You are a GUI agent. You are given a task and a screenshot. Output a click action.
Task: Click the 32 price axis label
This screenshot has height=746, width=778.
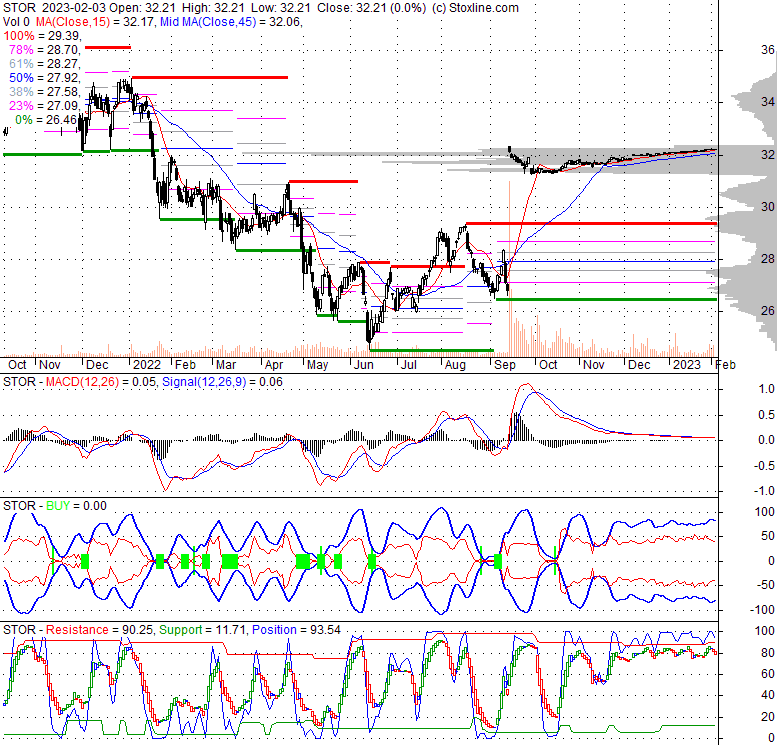(768, 155)
